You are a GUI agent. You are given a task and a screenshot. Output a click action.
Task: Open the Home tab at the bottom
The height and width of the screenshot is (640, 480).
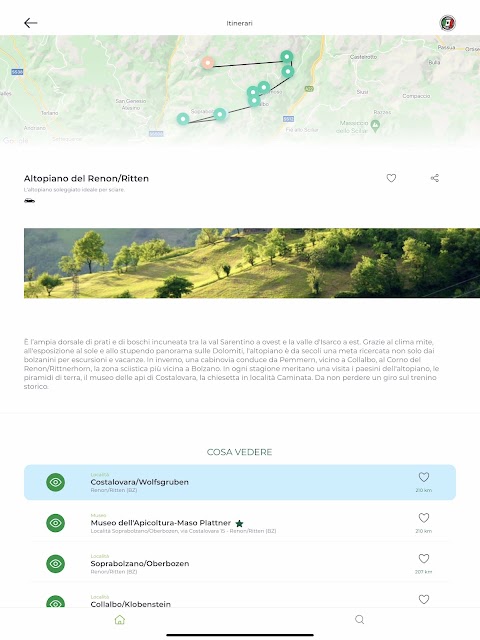click(120, 620)
